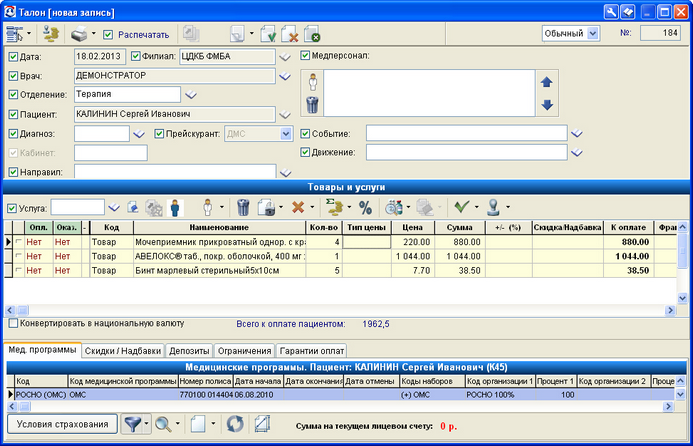
Task: Click the Условия страхования button
Action: pyautogui.click(x=62, y=424)
